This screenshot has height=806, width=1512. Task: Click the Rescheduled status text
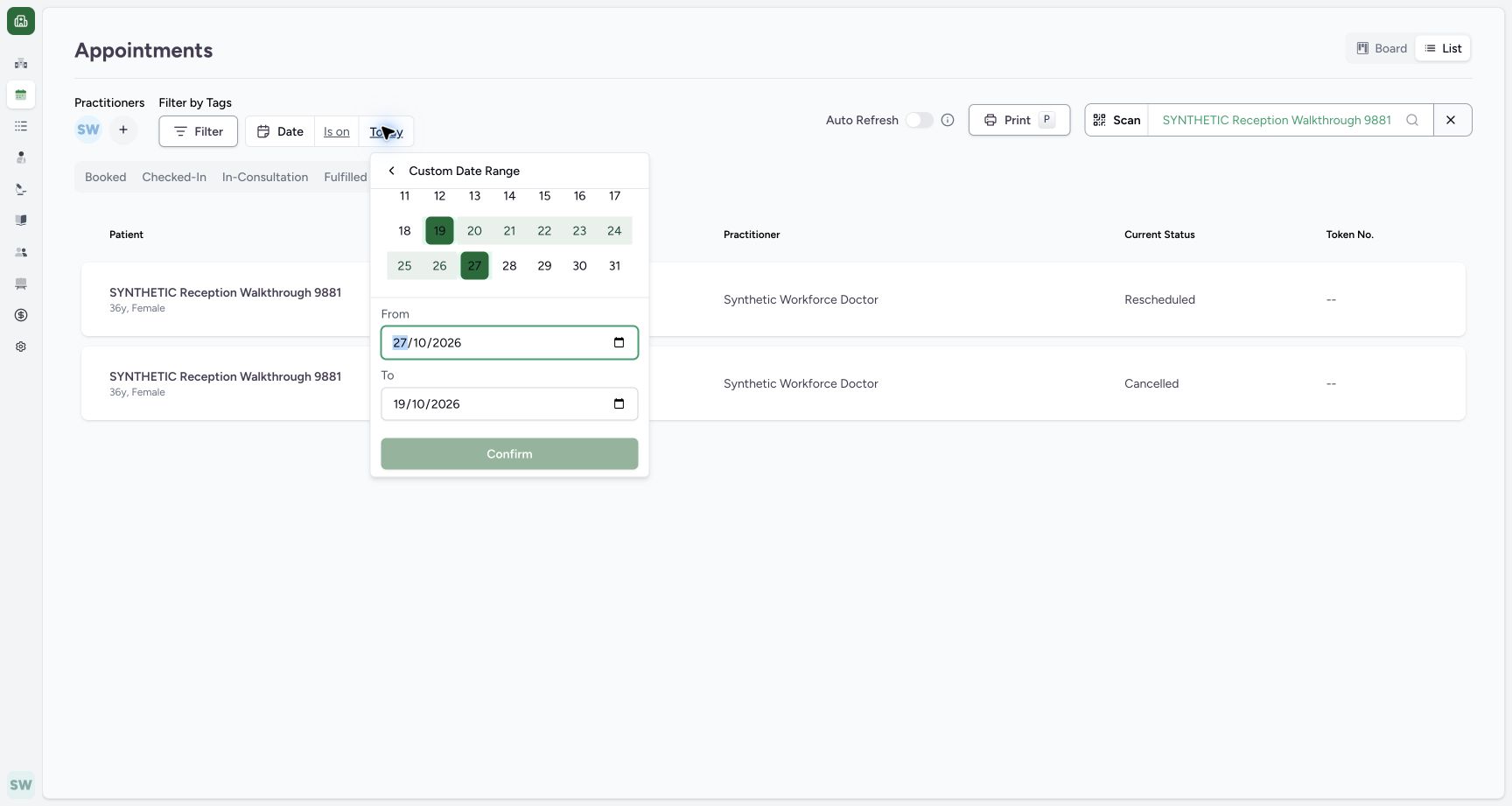click(x=1159, y=299)
